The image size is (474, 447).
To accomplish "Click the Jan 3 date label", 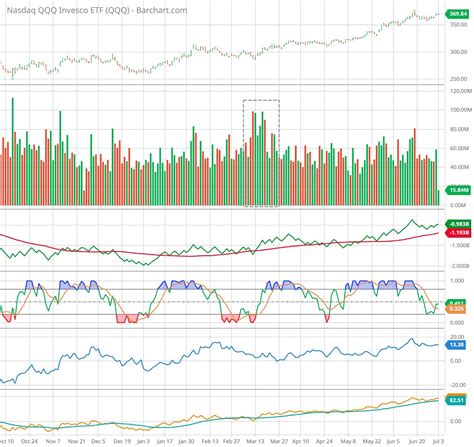I will tap(143, 441).
